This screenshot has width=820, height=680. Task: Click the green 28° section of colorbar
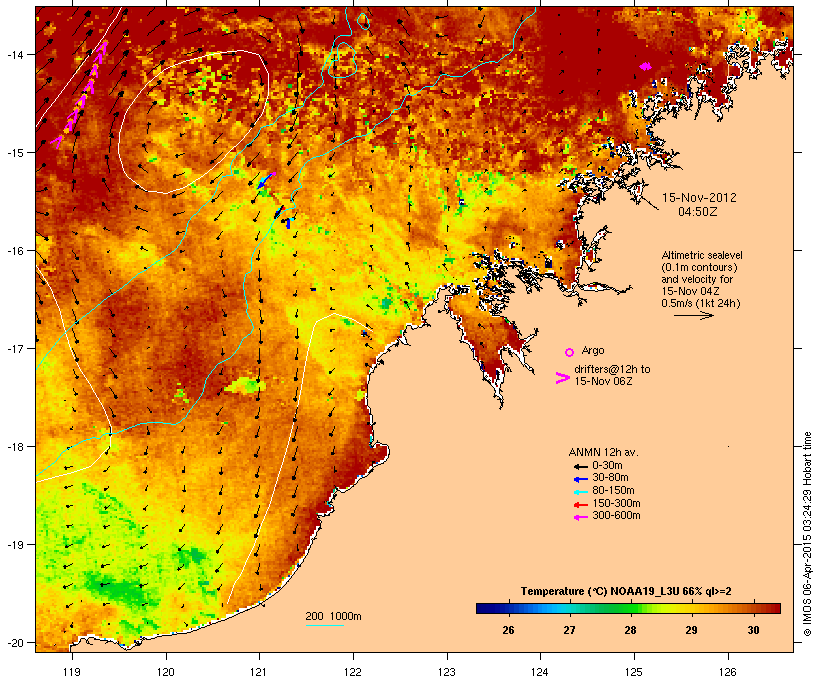[630, 608]
